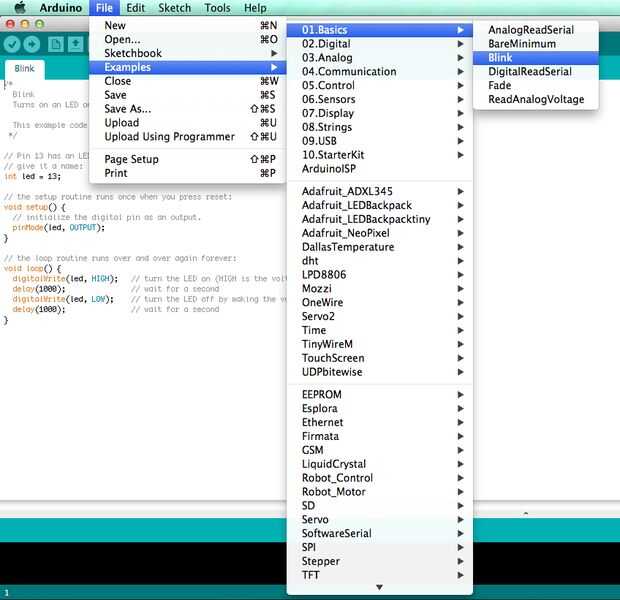Open the Sketch menu

pos(174,8)
